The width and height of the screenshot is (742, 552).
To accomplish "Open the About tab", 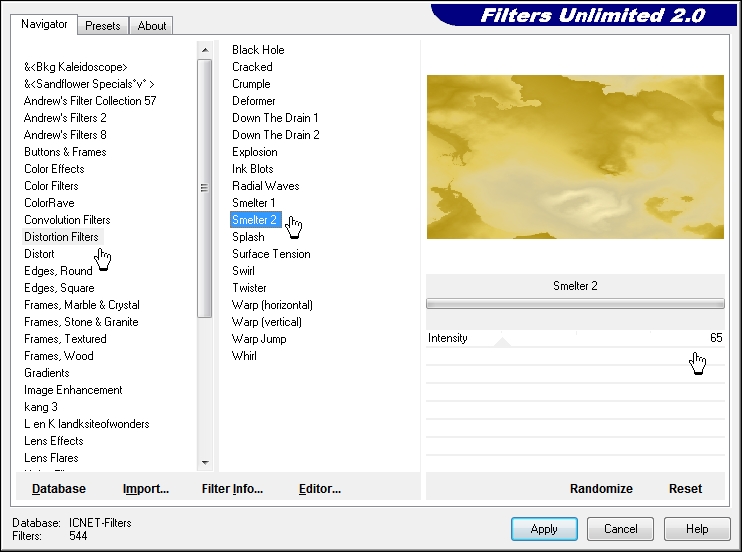I will coord(151,26).
